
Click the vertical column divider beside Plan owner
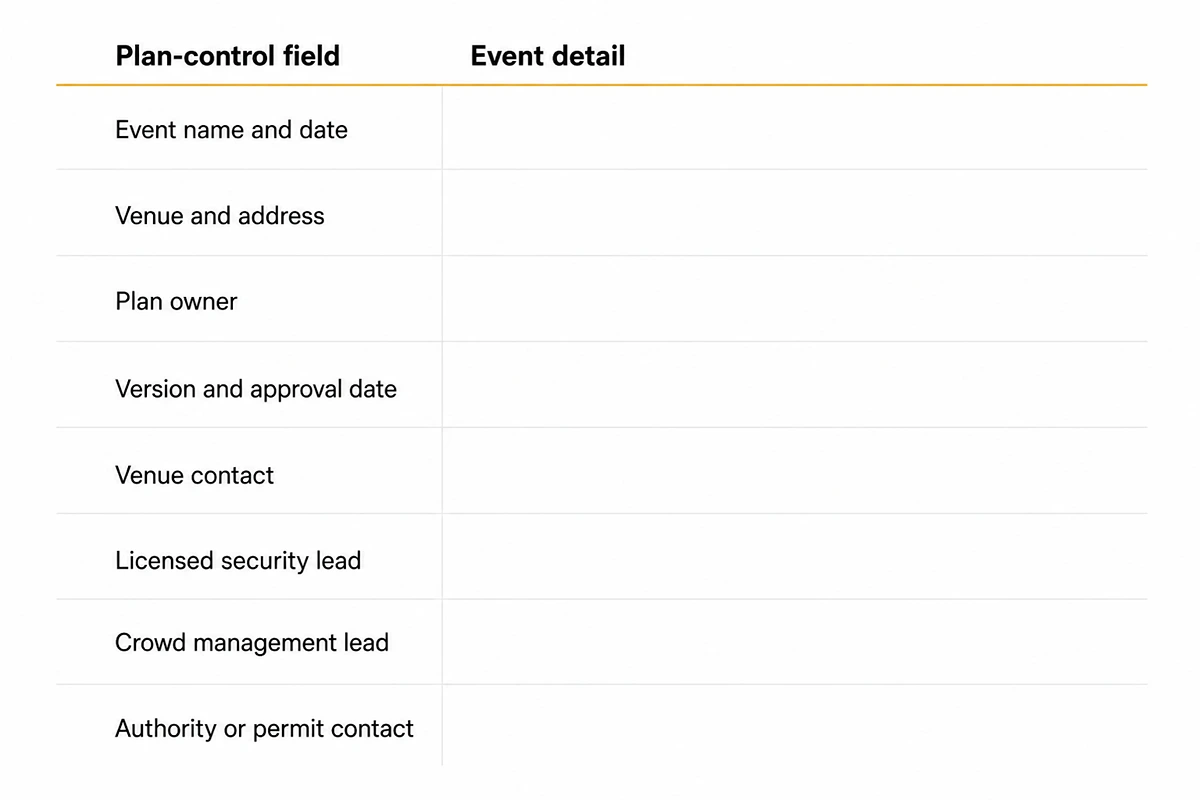pos(442,299)
